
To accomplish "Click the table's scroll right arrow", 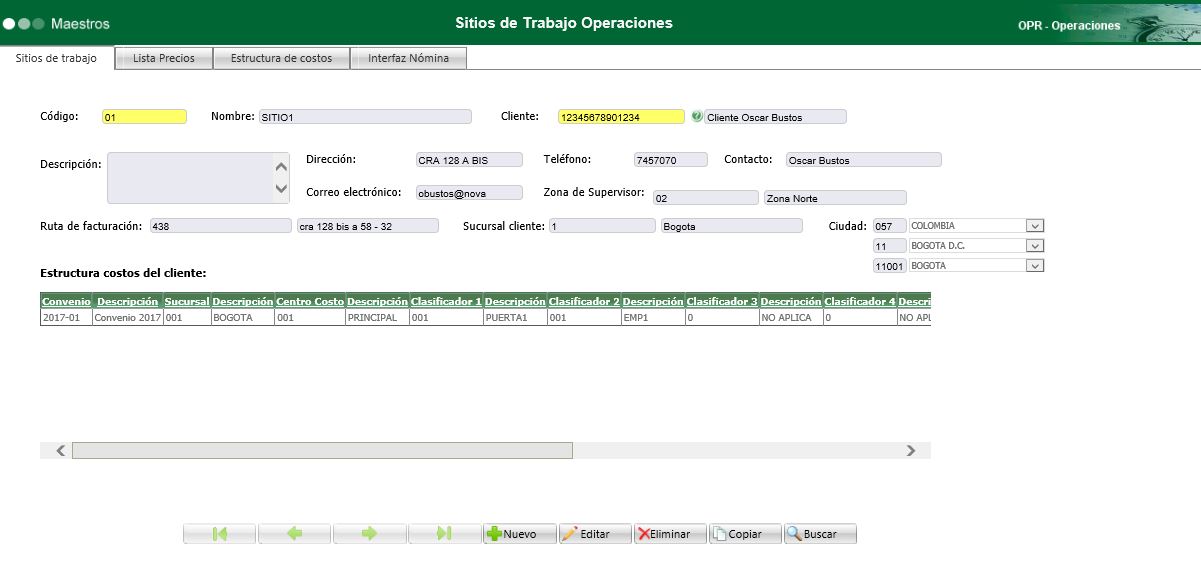I will coord(910,451).
